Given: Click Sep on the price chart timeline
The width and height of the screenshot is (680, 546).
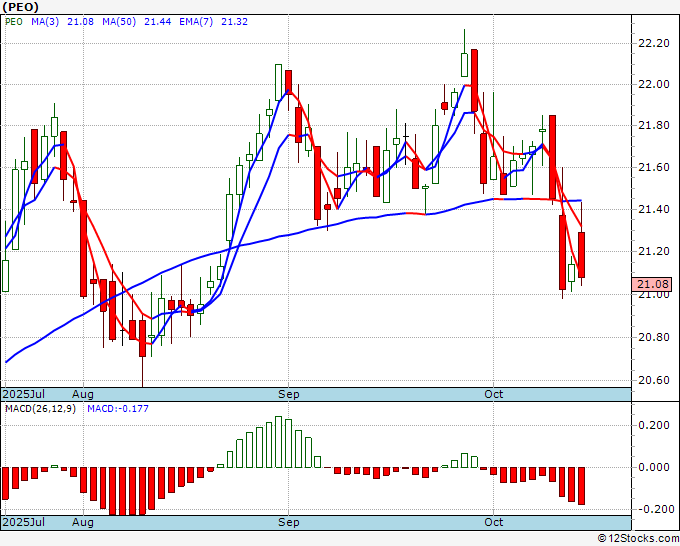Looking at the screenshot, I should (288, 394).
